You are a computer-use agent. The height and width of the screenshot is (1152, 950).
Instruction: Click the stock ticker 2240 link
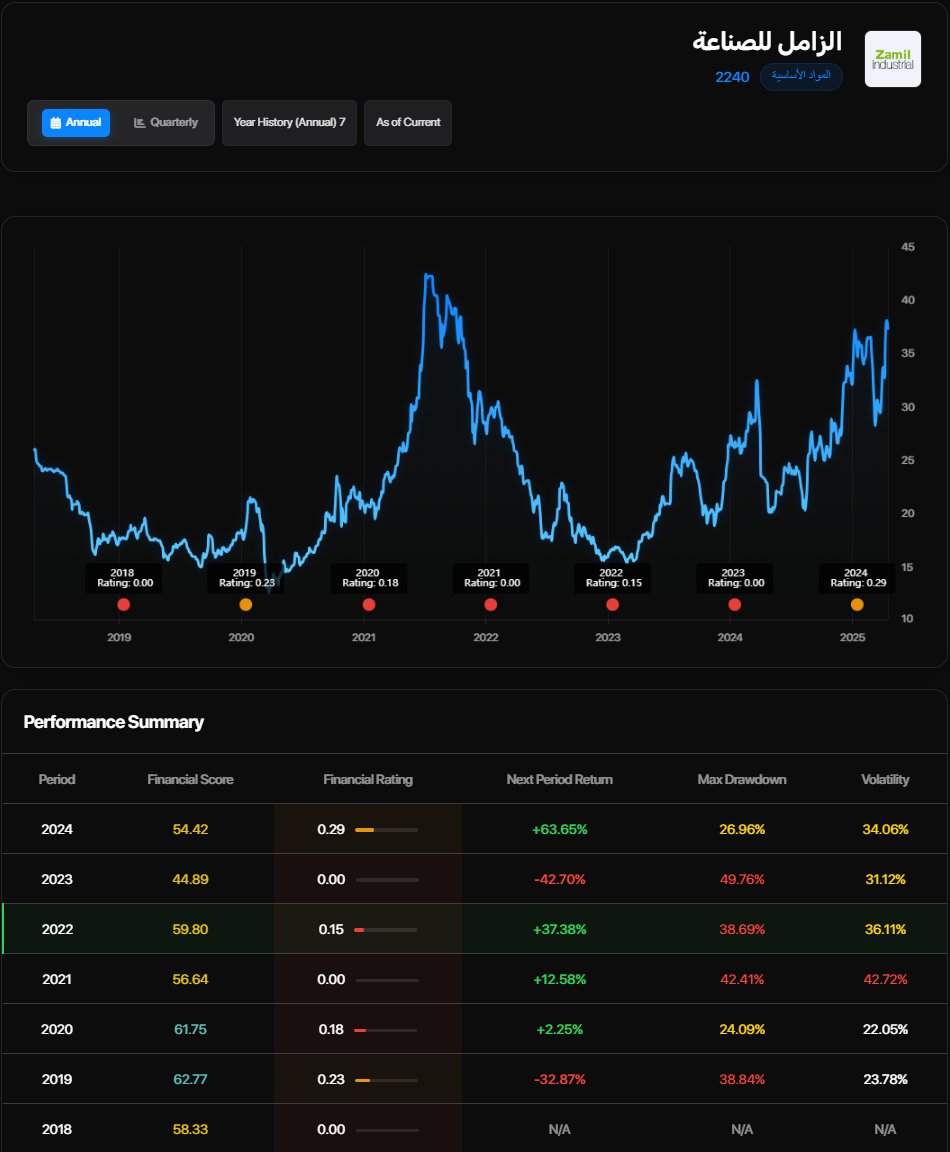(x=733, y=77)
